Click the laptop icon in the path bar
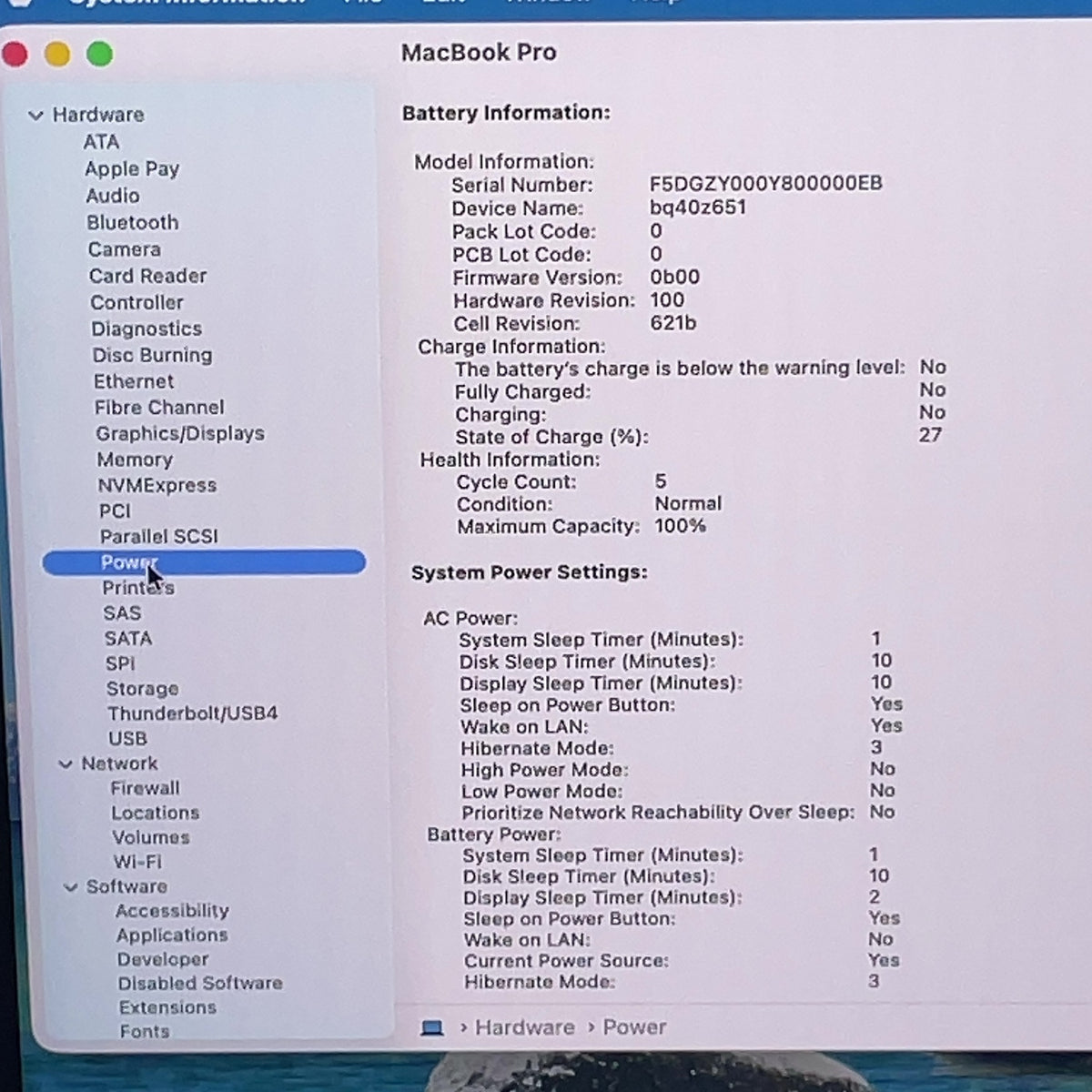 (432, 1027)
